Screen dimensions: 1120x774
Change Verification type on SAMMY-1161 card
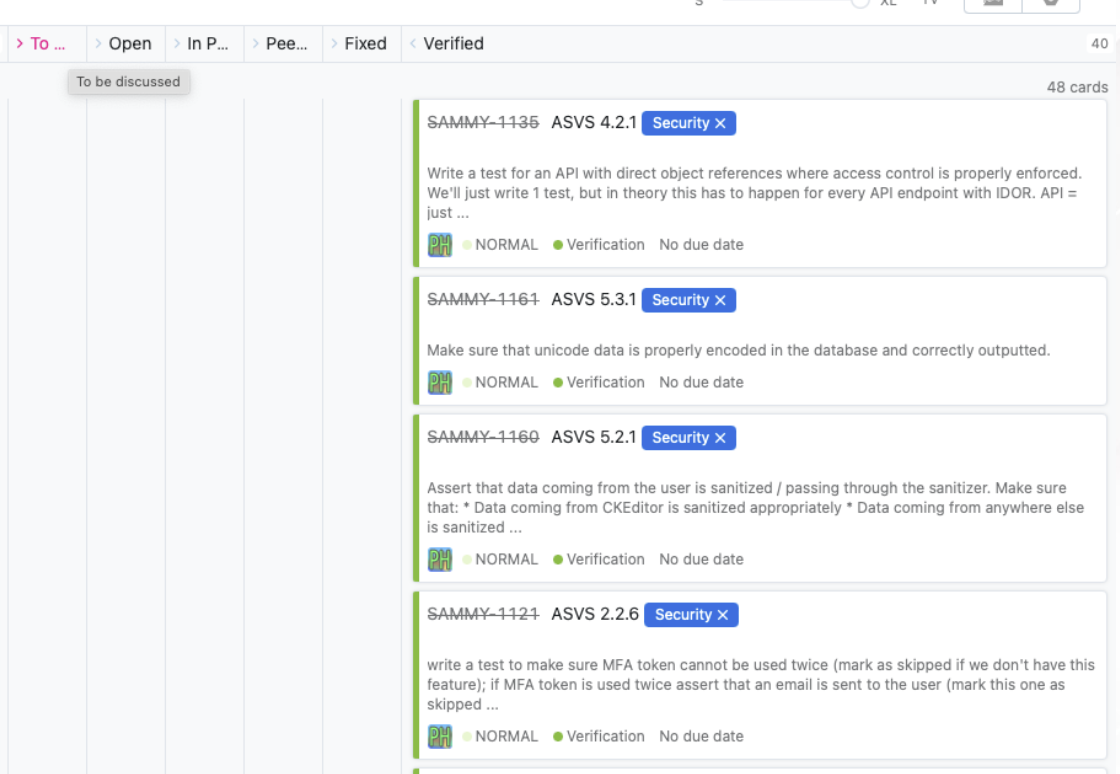point(599,382)
